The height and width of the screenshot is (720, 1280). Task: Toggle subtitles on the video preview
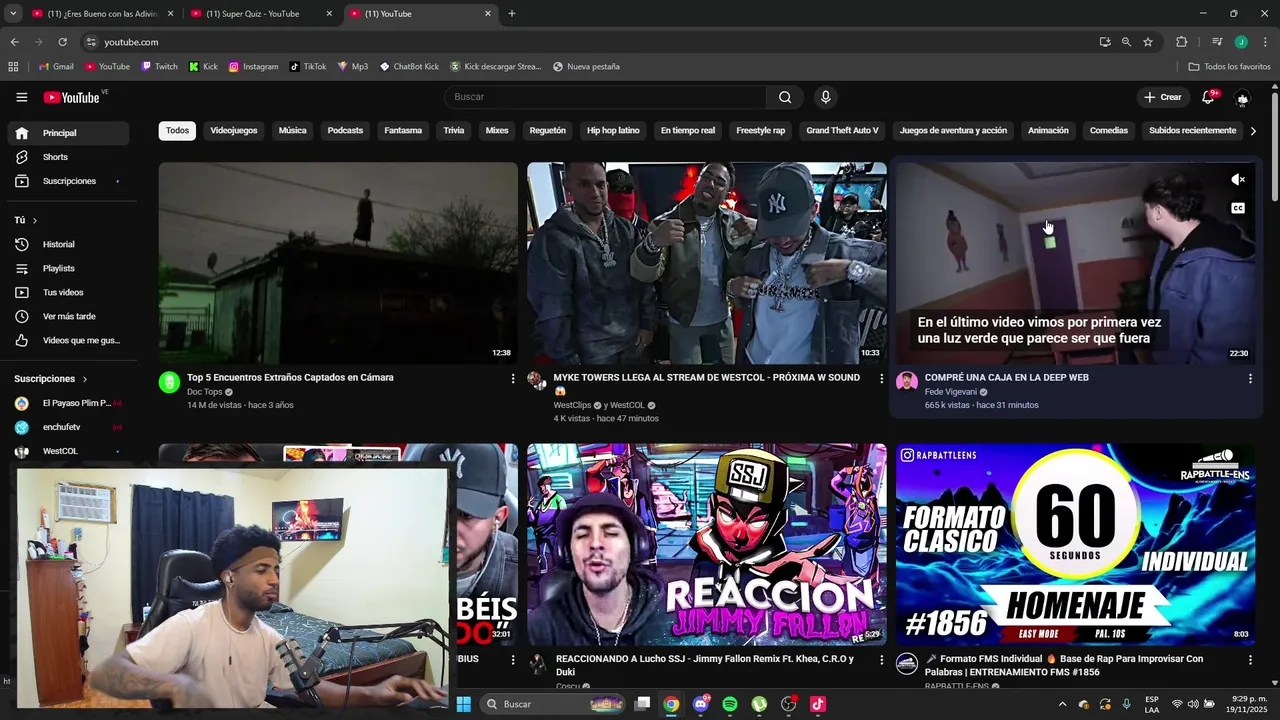coord(1238,208)
